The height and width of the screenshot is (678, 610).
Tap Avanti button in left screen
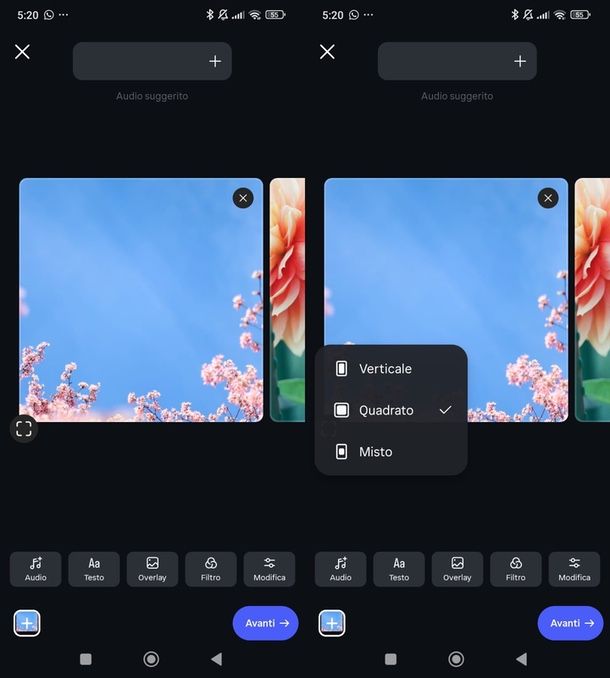tap(265, 623)
